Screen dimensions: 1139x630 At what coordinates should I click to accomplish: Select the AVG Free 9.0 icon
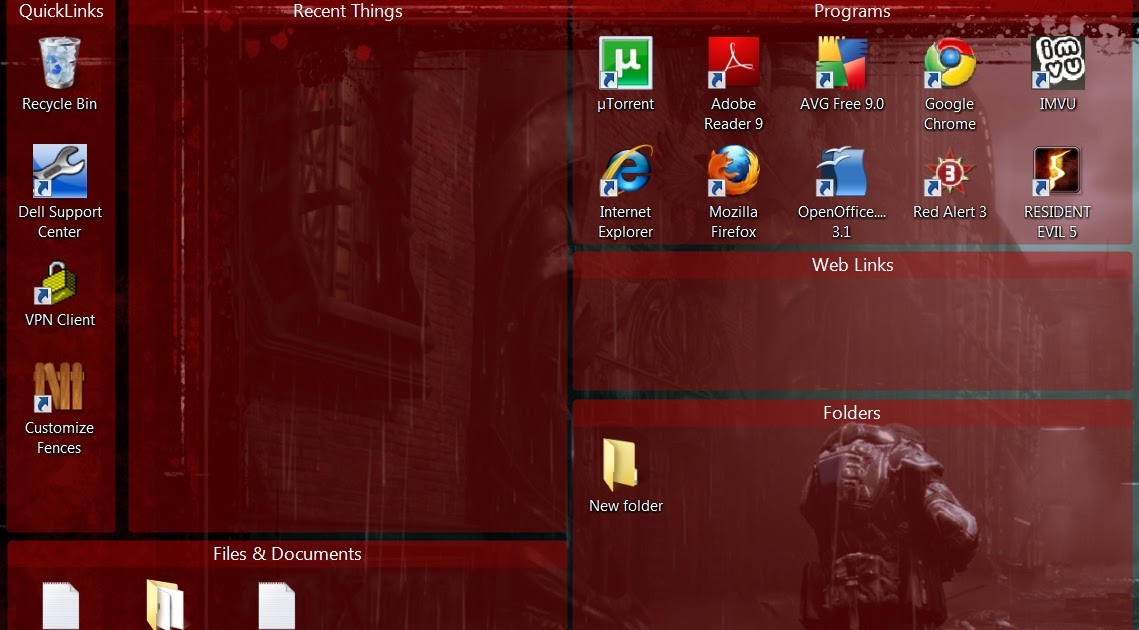841,62
